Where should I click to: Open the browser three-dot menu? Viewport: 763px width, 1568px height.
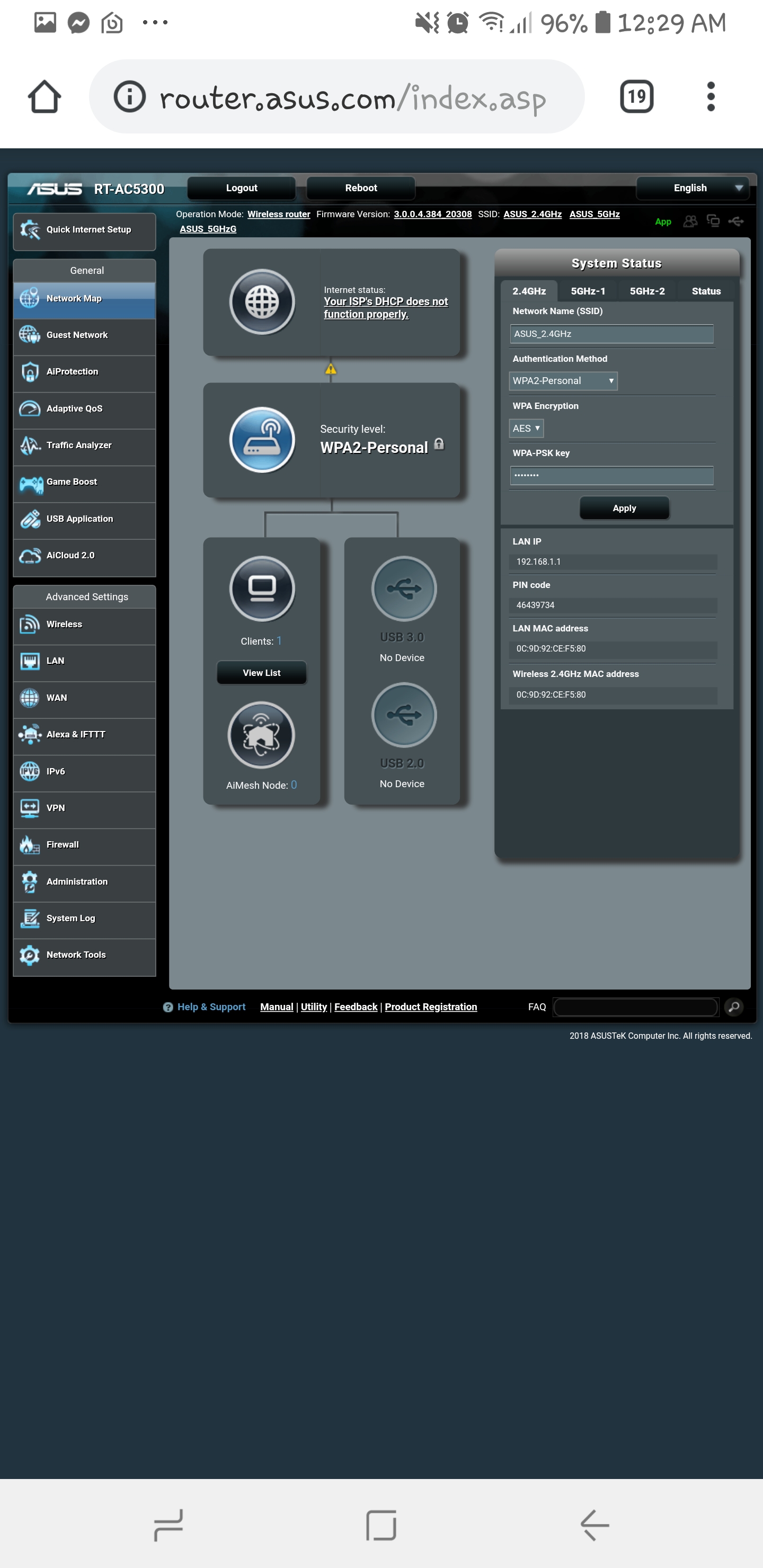tap(711, 97)
